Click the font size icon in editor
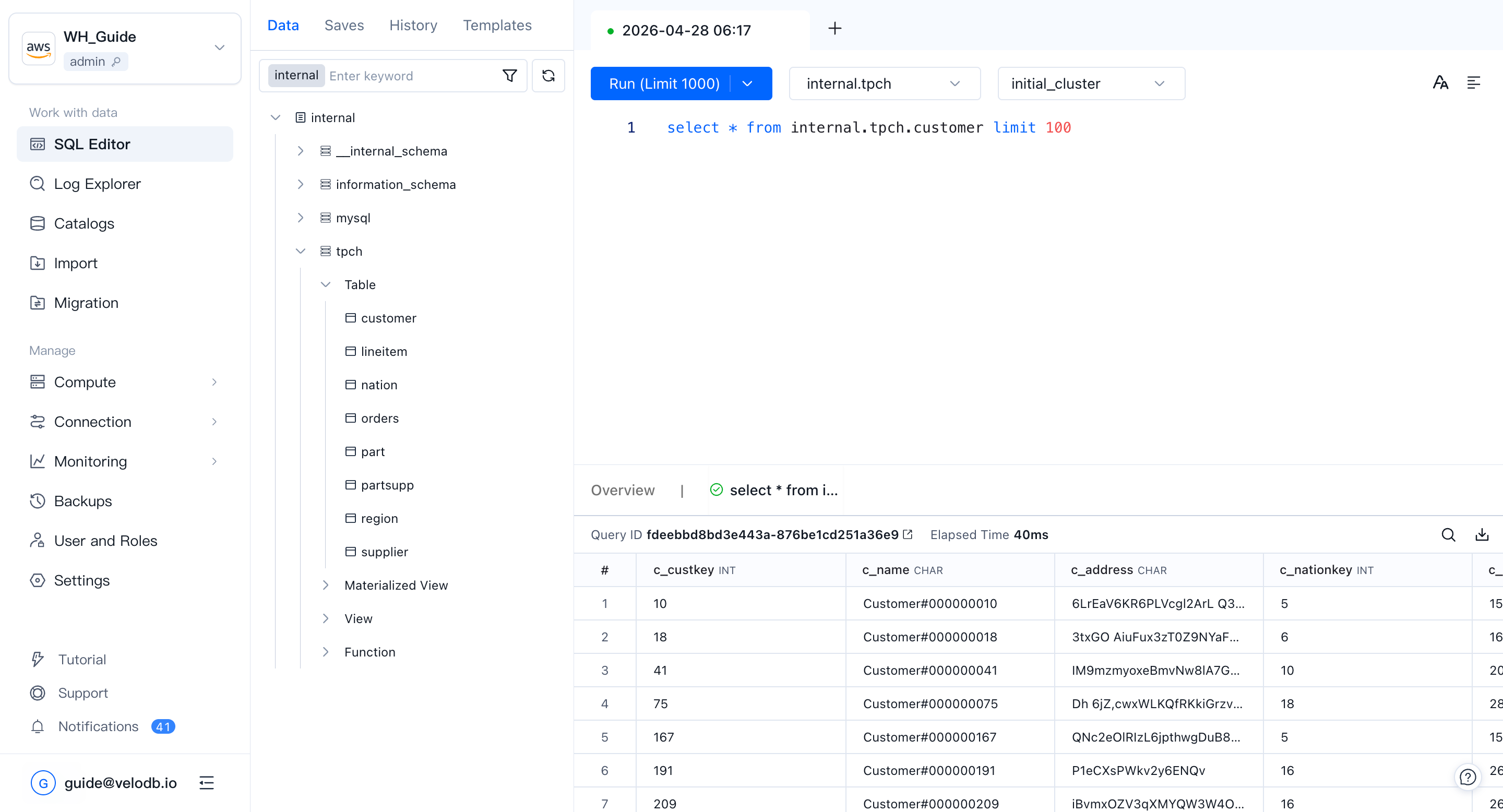This screenshot has height=812, width=1503. (x=1440, y=83)
